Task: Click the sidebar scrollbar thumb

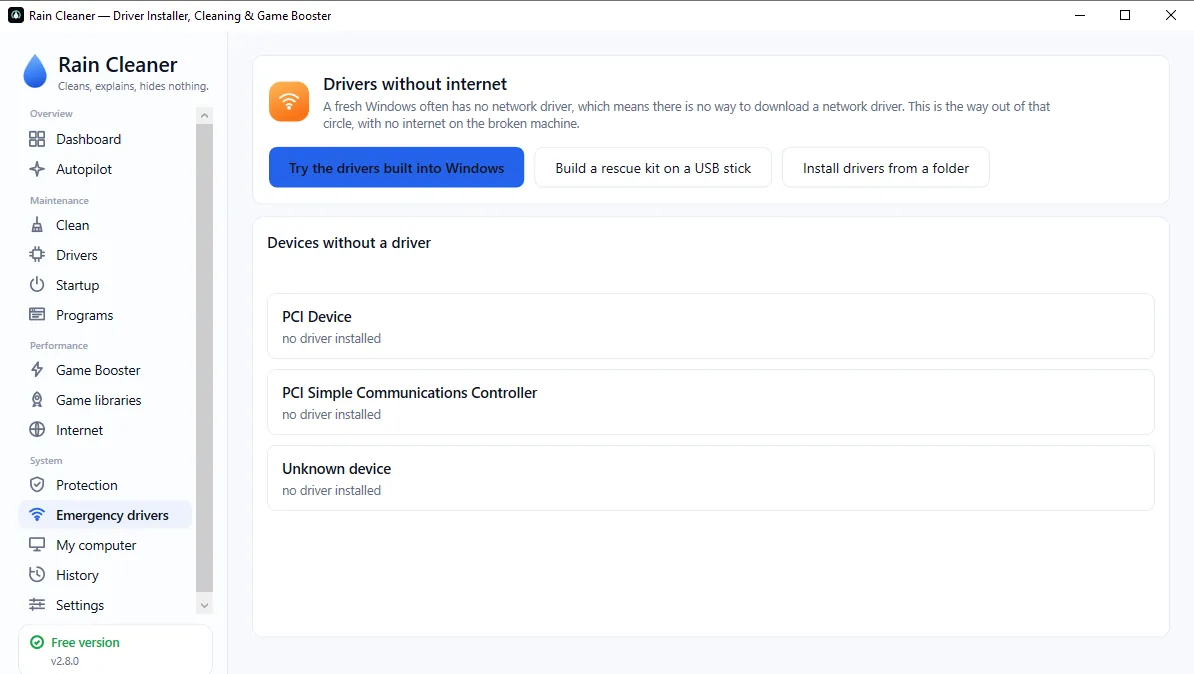Action: (204, 358)
